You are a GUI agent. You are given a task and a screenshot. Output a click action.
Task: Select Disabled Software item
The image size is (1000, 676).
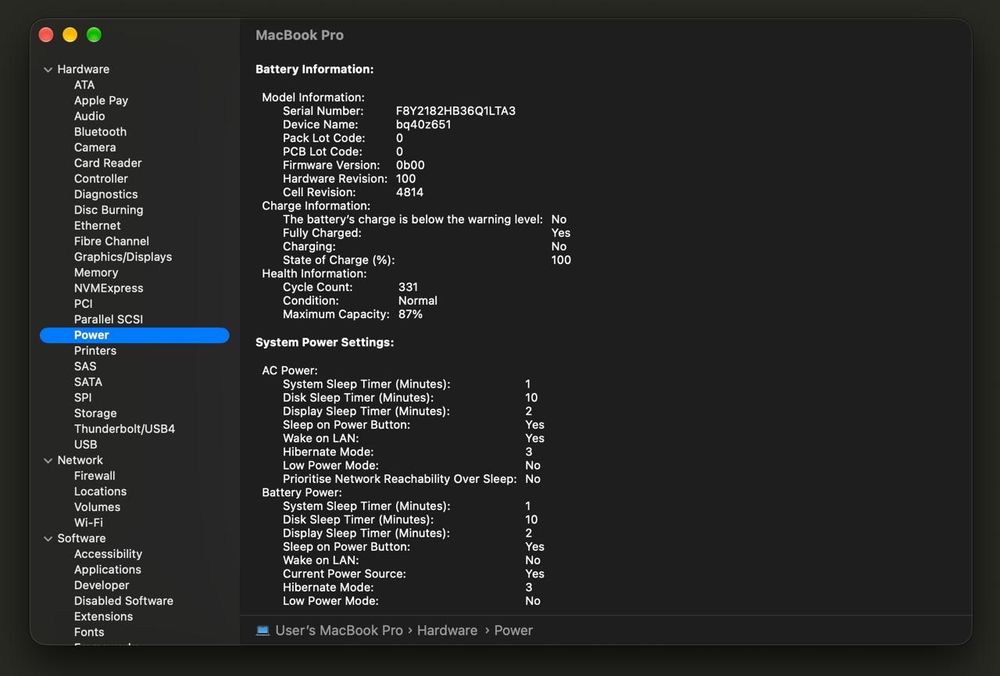click(124, 601)
